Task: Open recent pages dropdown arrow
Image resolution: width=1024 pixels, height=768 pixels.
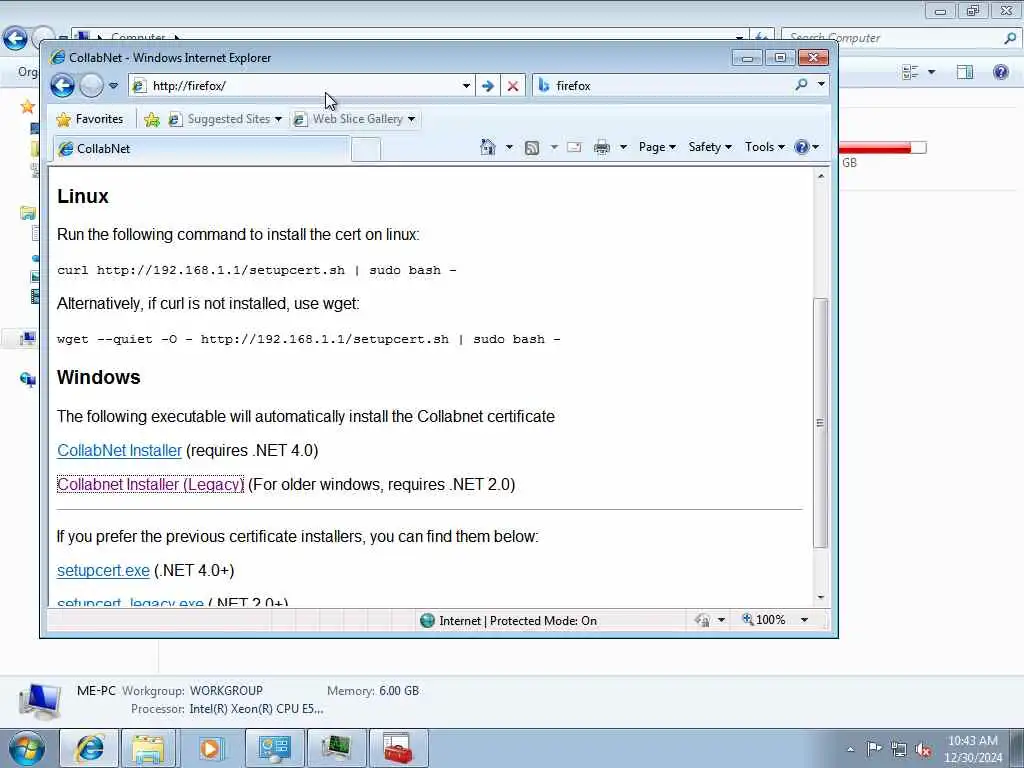Action: (x=114, y=86)
